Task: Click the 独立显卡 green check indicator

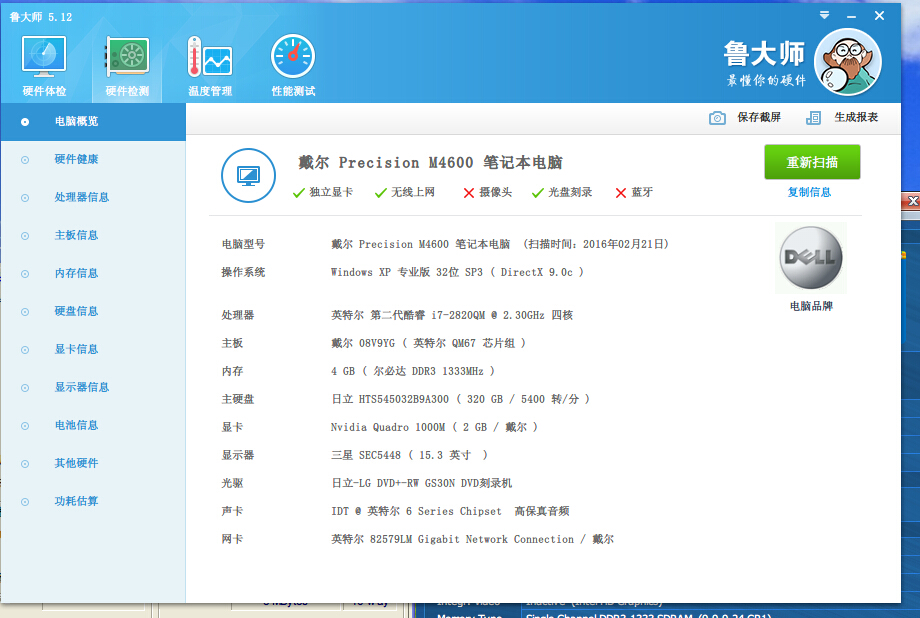Action: pyautogui.click(x=299, y=193)
